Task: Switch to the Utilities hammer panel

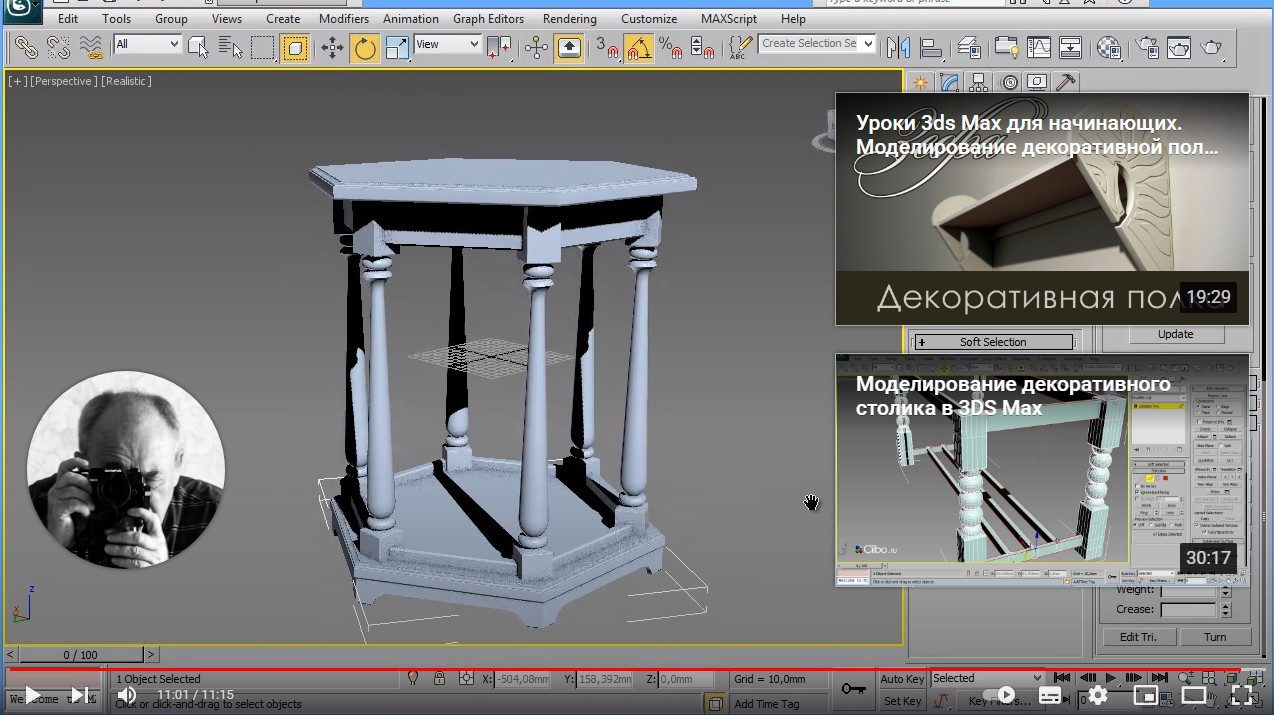Action: [1067, 82]
